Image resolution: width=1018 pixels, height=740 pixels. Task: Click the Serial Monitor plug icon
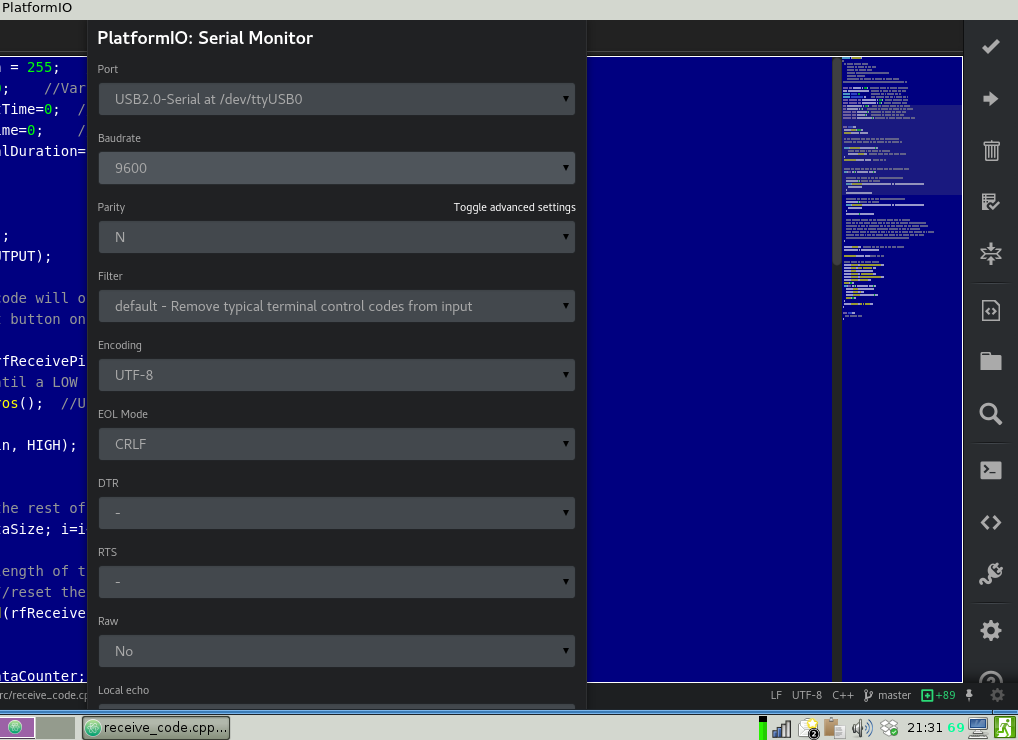tap(991, 574)
